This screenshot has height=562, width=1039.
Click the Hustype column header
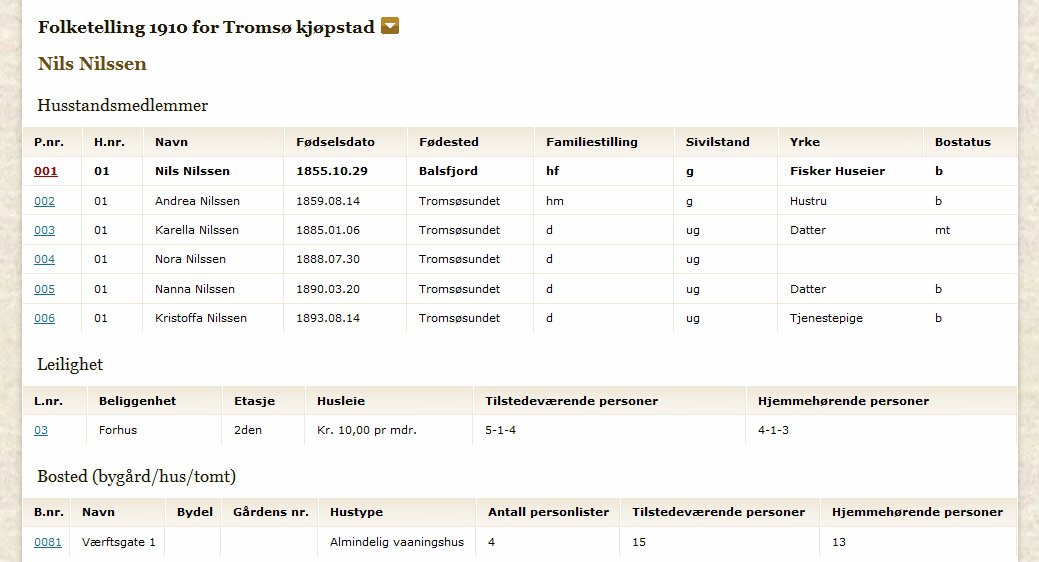(356, 512)
